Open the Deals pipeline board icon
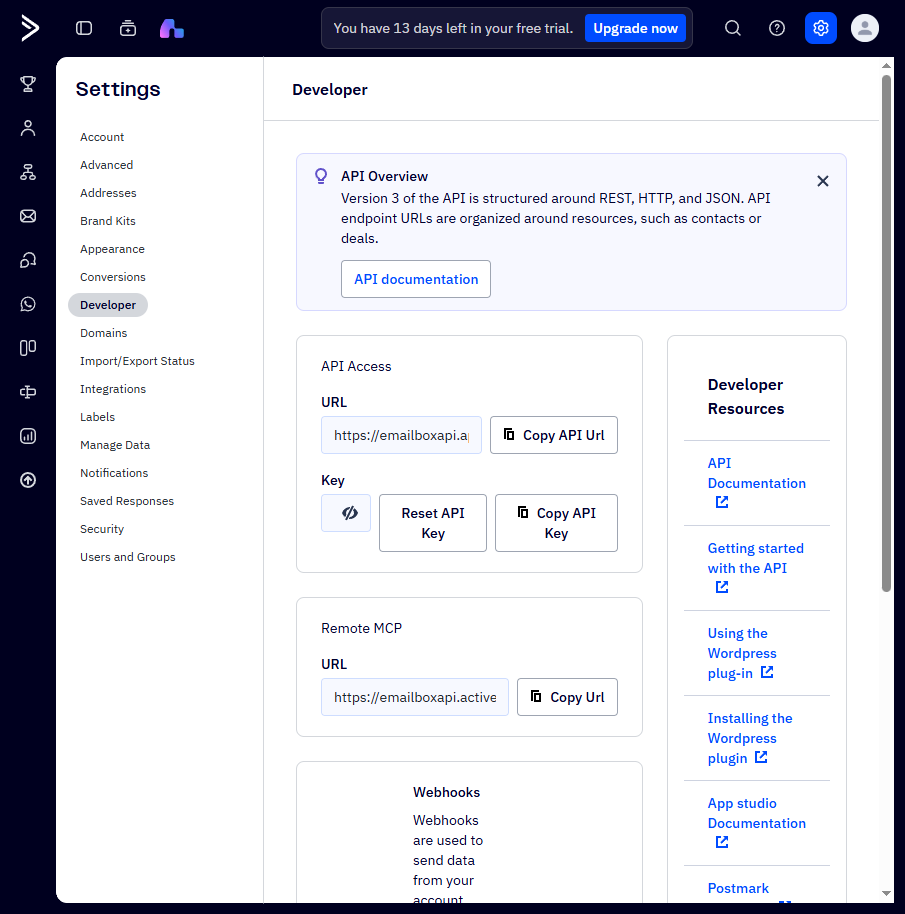 (x=28, y=348)
